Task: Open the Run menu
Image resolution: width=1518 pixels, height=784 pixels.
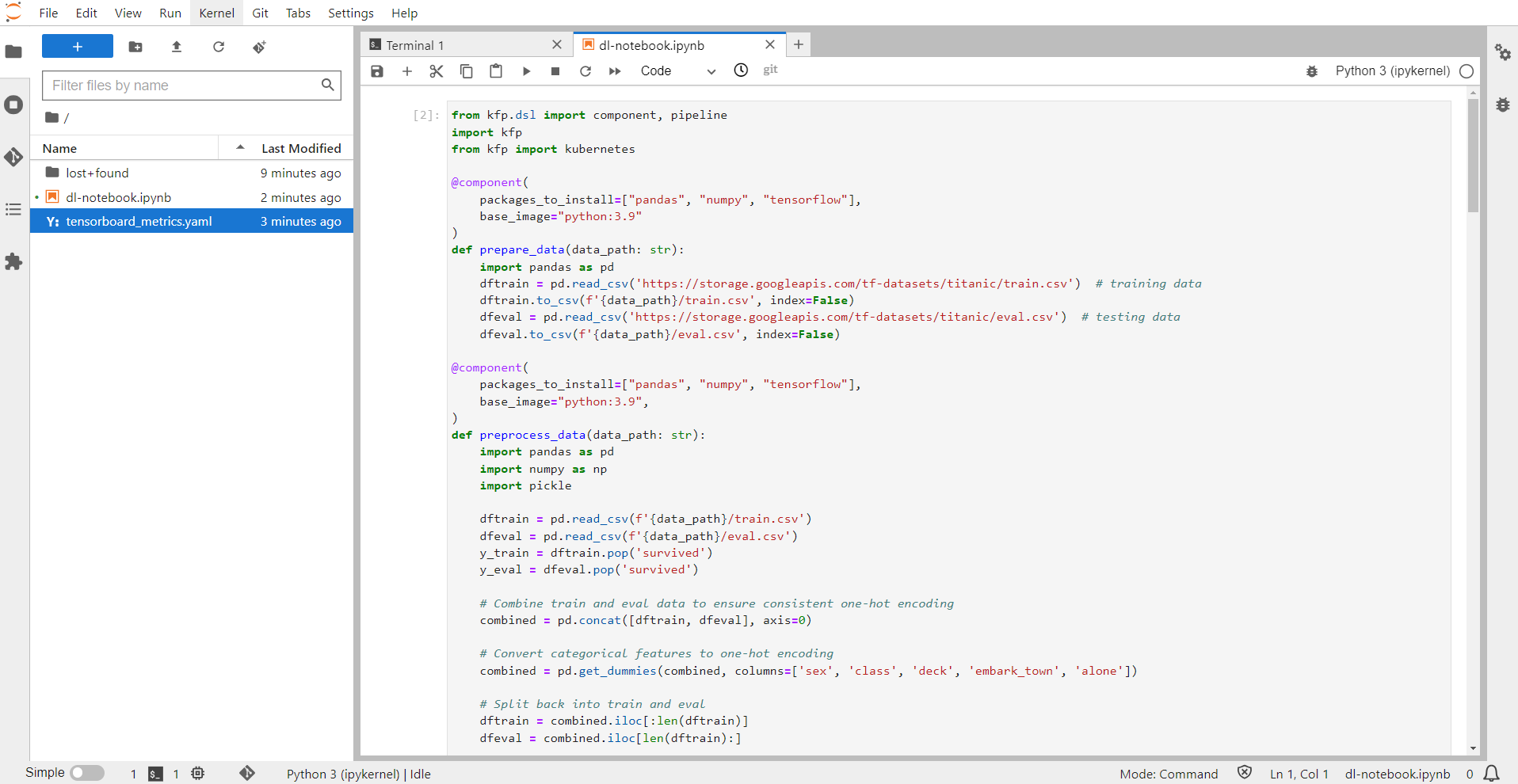Action: pyautogui.click(x=170, y=13)
